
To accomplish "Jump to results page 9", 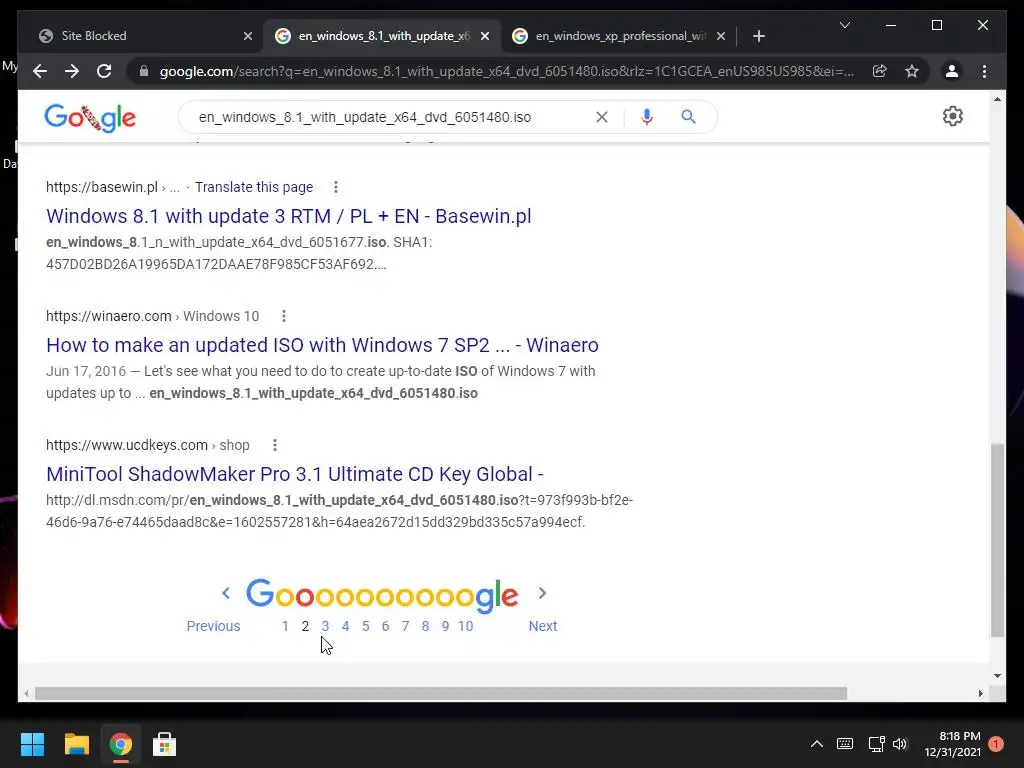I will pos(445,626).
